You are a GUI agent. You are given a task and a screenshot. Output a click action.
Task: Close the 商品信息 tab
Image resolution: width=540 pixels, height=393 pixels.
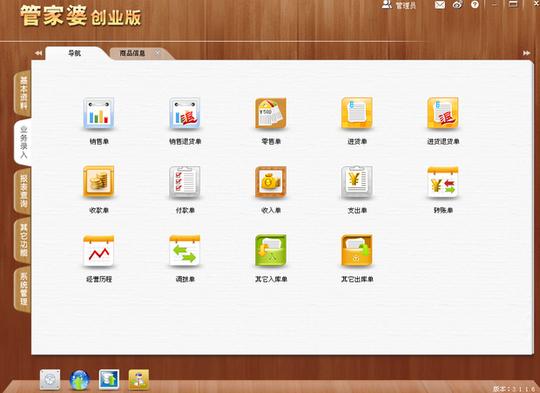157,53
